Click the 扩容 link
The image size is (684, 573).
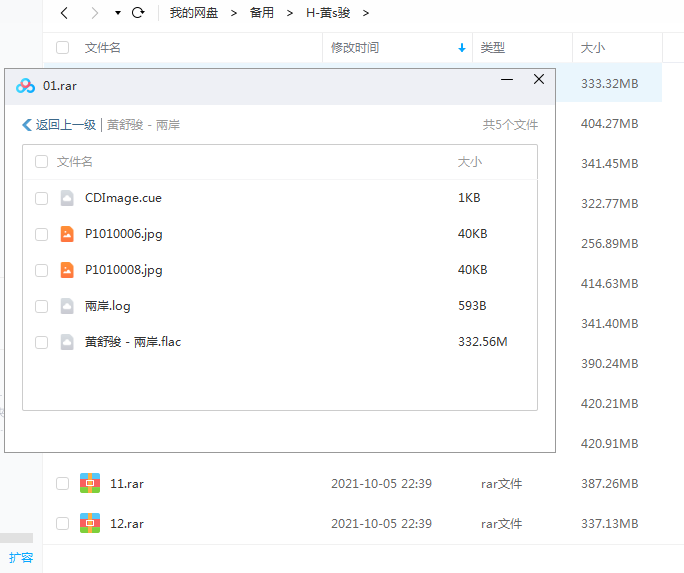(21, 557)
